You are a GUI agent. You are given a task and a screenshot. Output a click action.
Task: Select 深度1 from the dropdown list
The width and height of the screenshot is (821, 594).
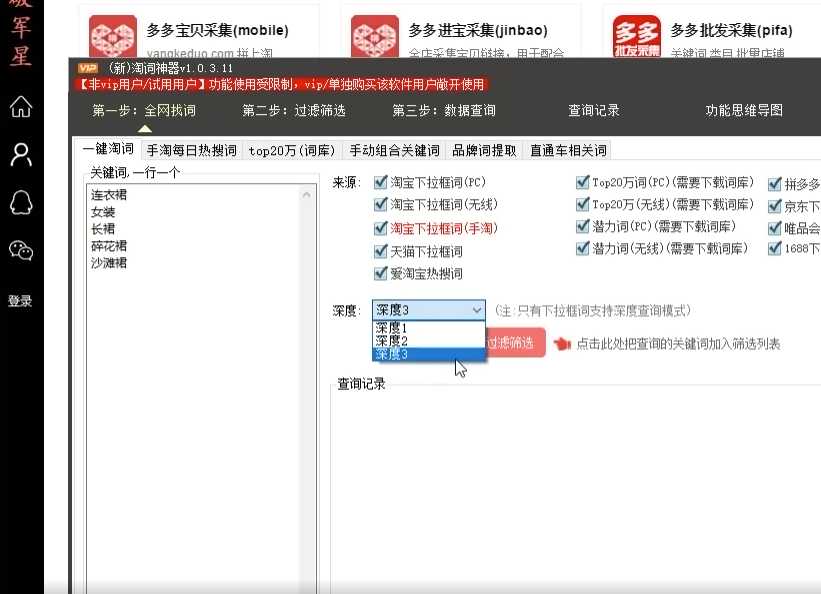pyautogui.click(x=429, y=328)
